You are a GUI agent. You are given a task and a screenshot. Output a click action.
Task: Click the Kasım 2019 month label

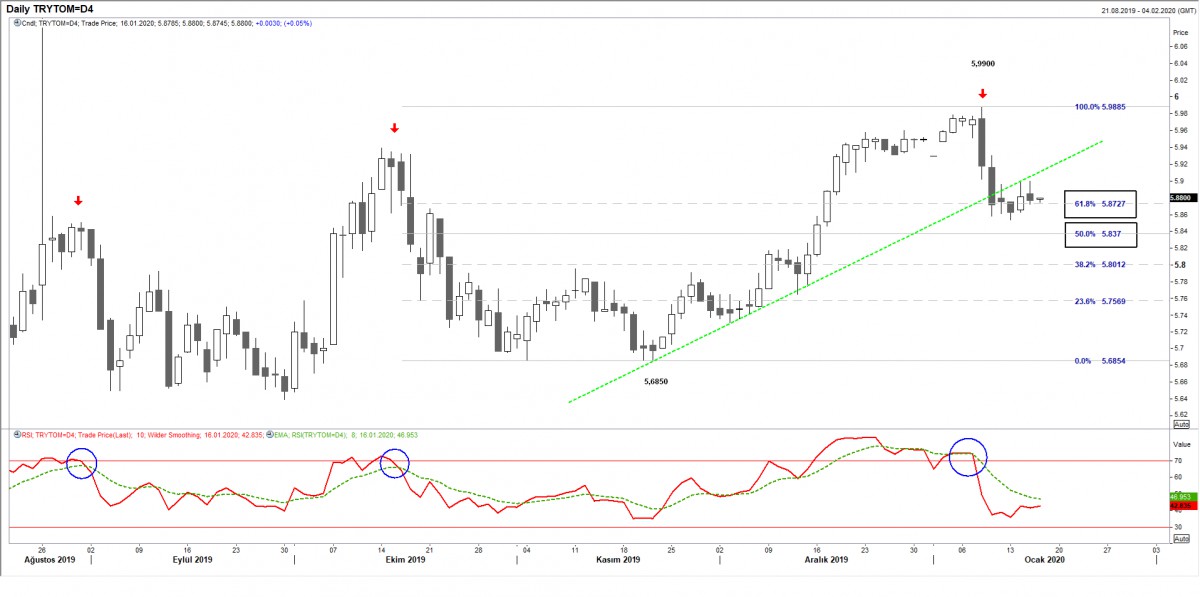(x=616, y=560)
